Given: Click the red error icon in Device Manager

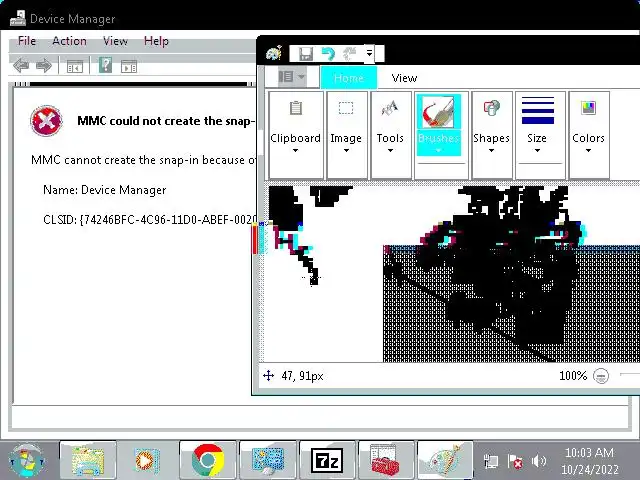Looking at the screenshot, I should click(46, 121).
